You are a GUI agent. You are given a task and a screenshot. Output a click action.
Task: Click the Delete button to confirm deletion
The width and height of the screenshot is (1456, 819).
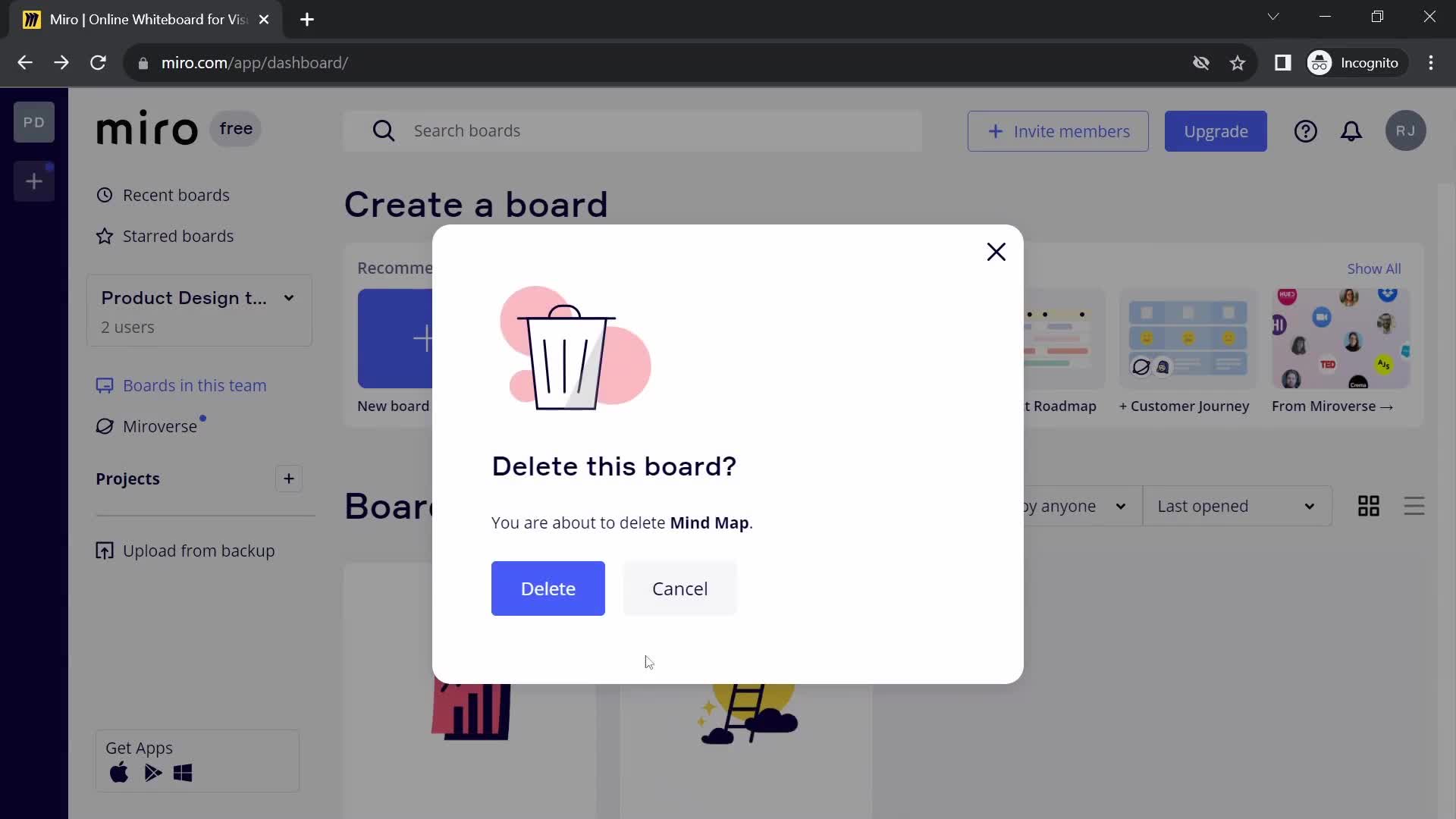[x=548, y=588]
